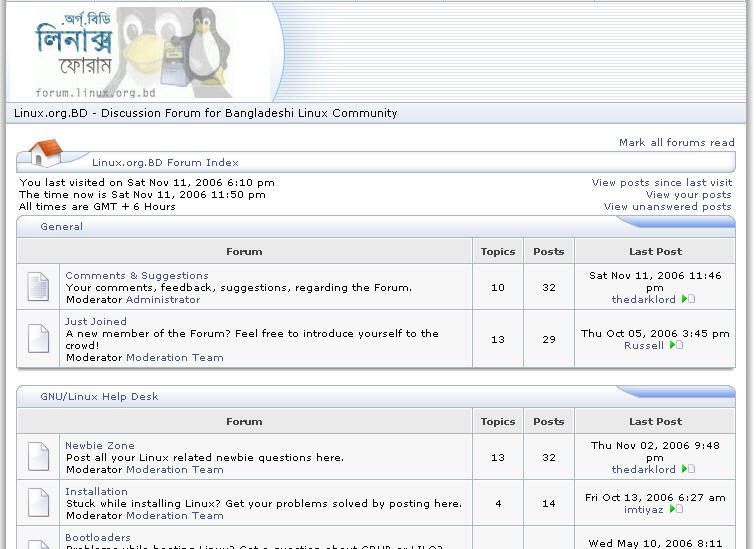
Task: Click the folder icon beside Just Joined
Action: (x=38, y=339)
